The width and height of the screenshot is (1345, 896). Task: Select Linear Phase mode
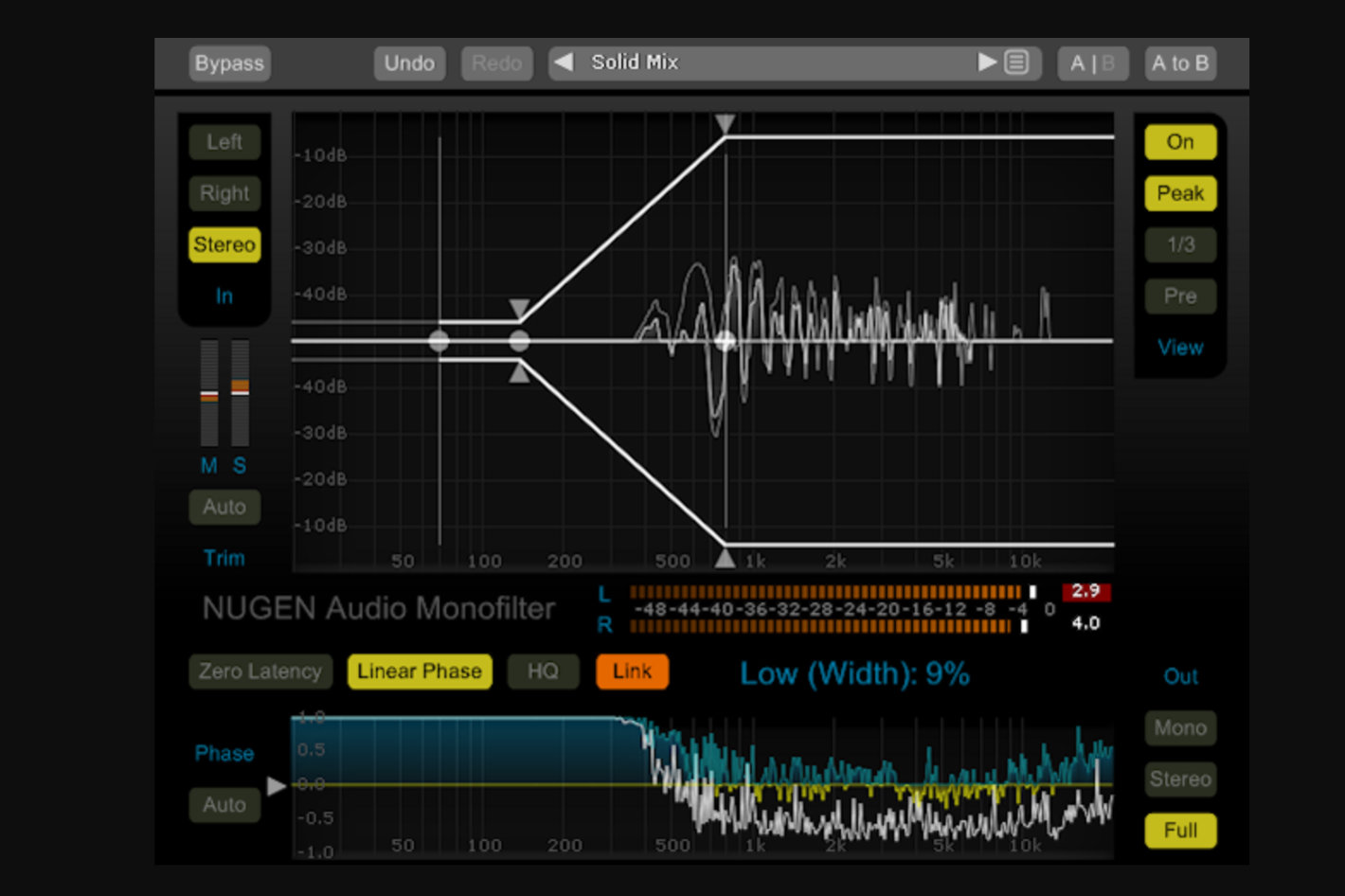[420, 672]
